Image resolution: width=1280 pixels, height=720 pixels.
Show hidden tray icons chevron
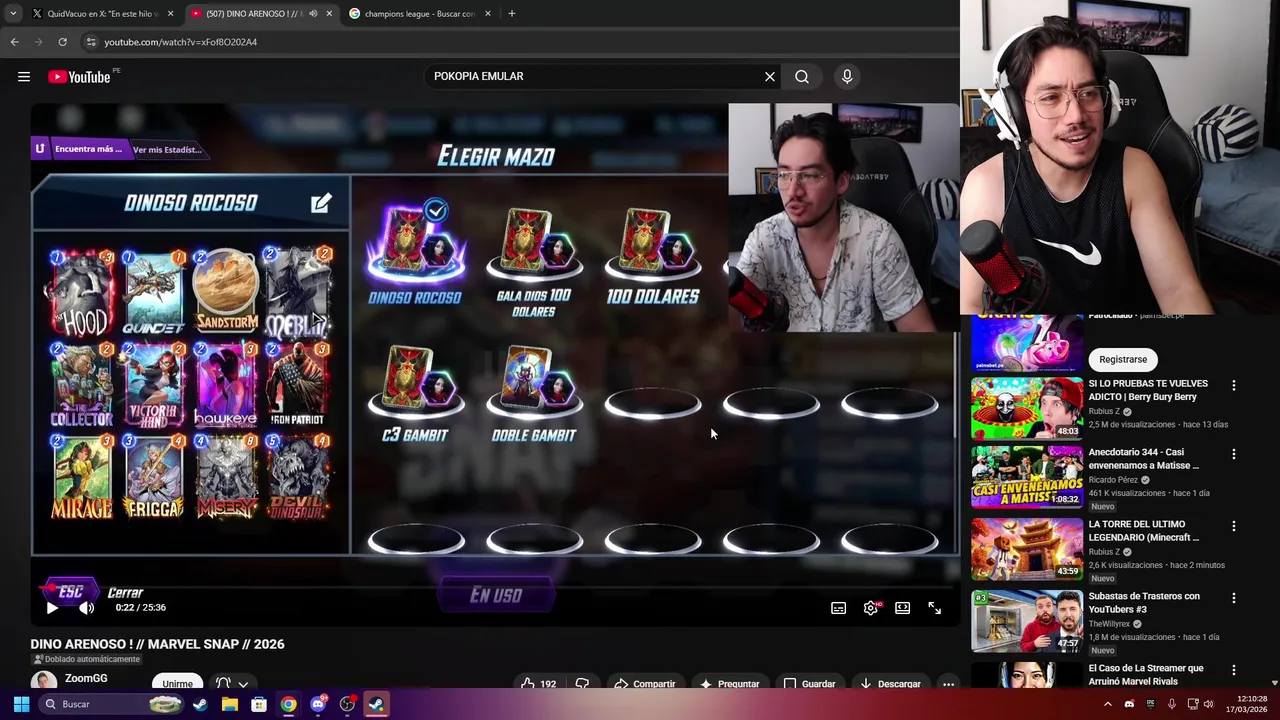click(x=1107, y=704)
